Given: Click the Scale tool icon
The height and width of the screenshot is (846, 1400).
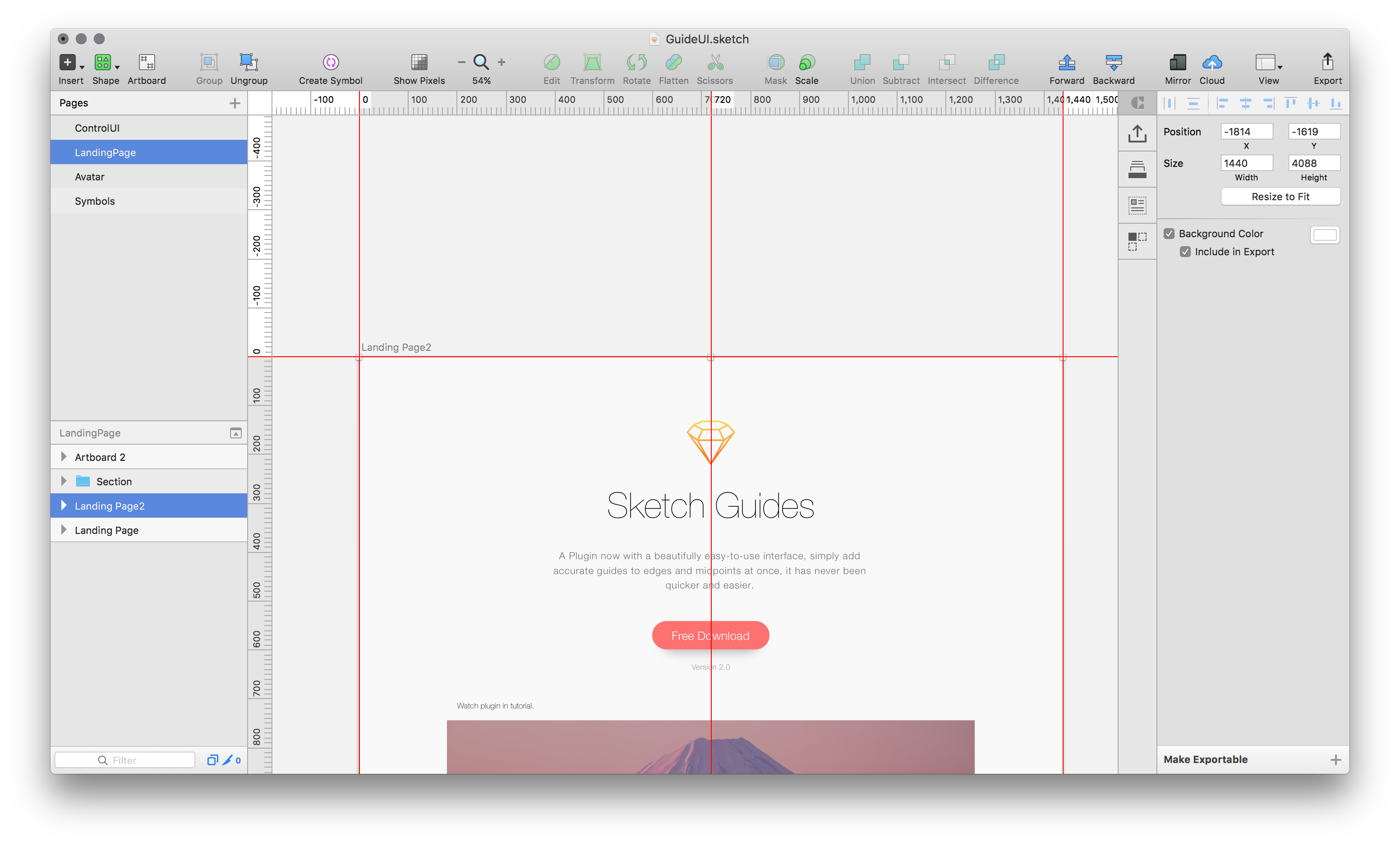Looking at the screenshot, I should [x=806, y=62].
